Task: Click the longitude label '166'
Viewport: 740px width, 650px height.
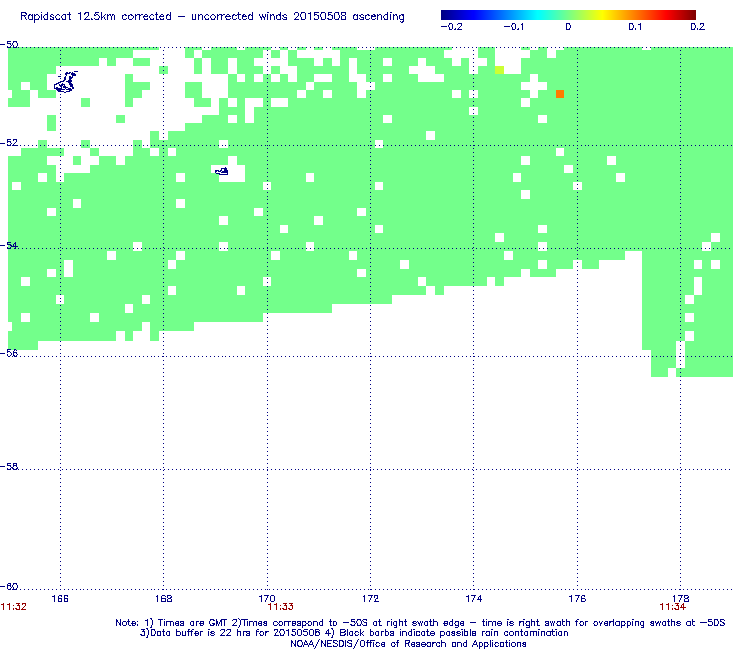Action: point(60,599)
